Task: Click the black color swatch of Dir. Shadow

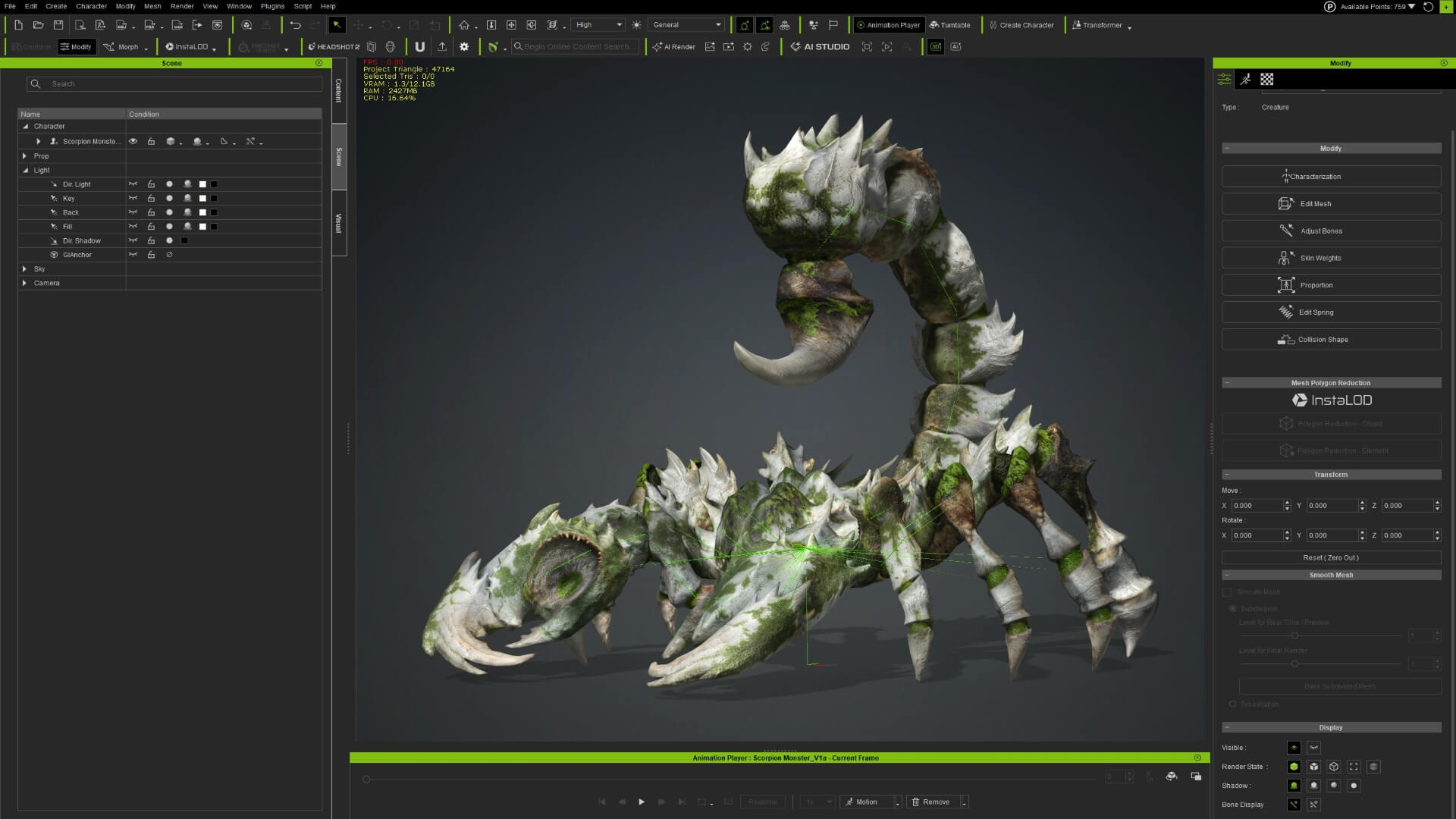Action: pos(184,241)
